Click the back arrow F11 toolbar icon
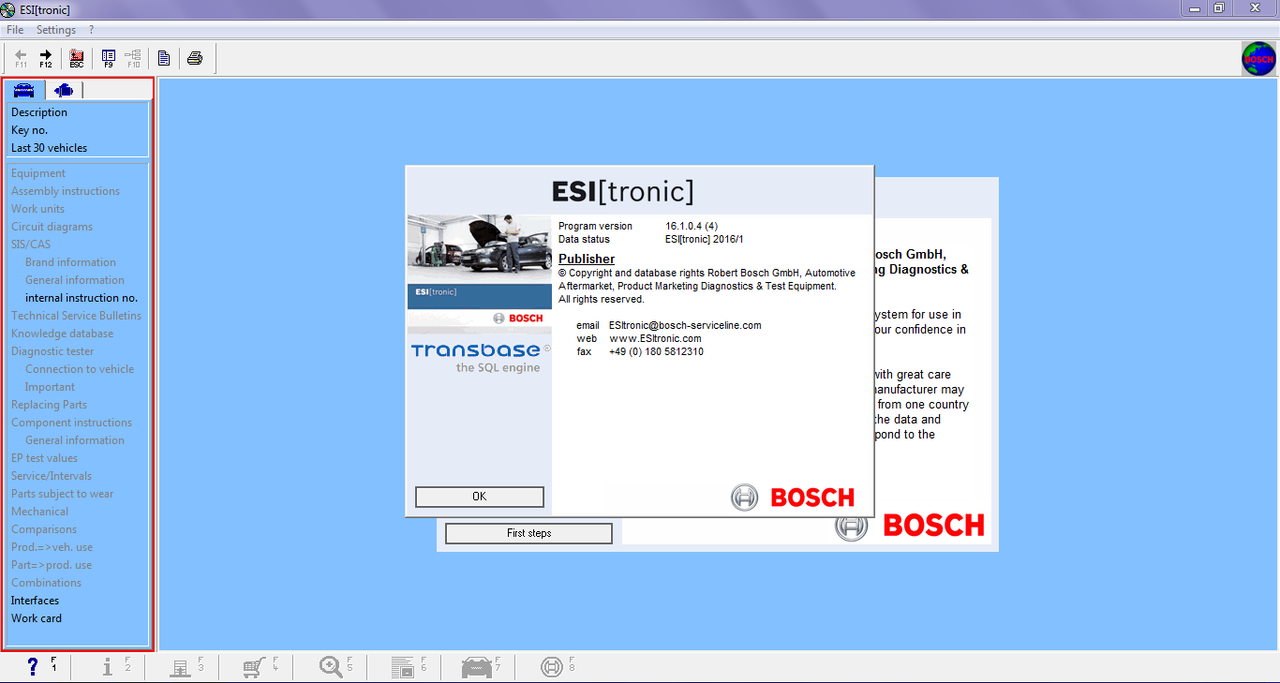 [x=21, y=58]
